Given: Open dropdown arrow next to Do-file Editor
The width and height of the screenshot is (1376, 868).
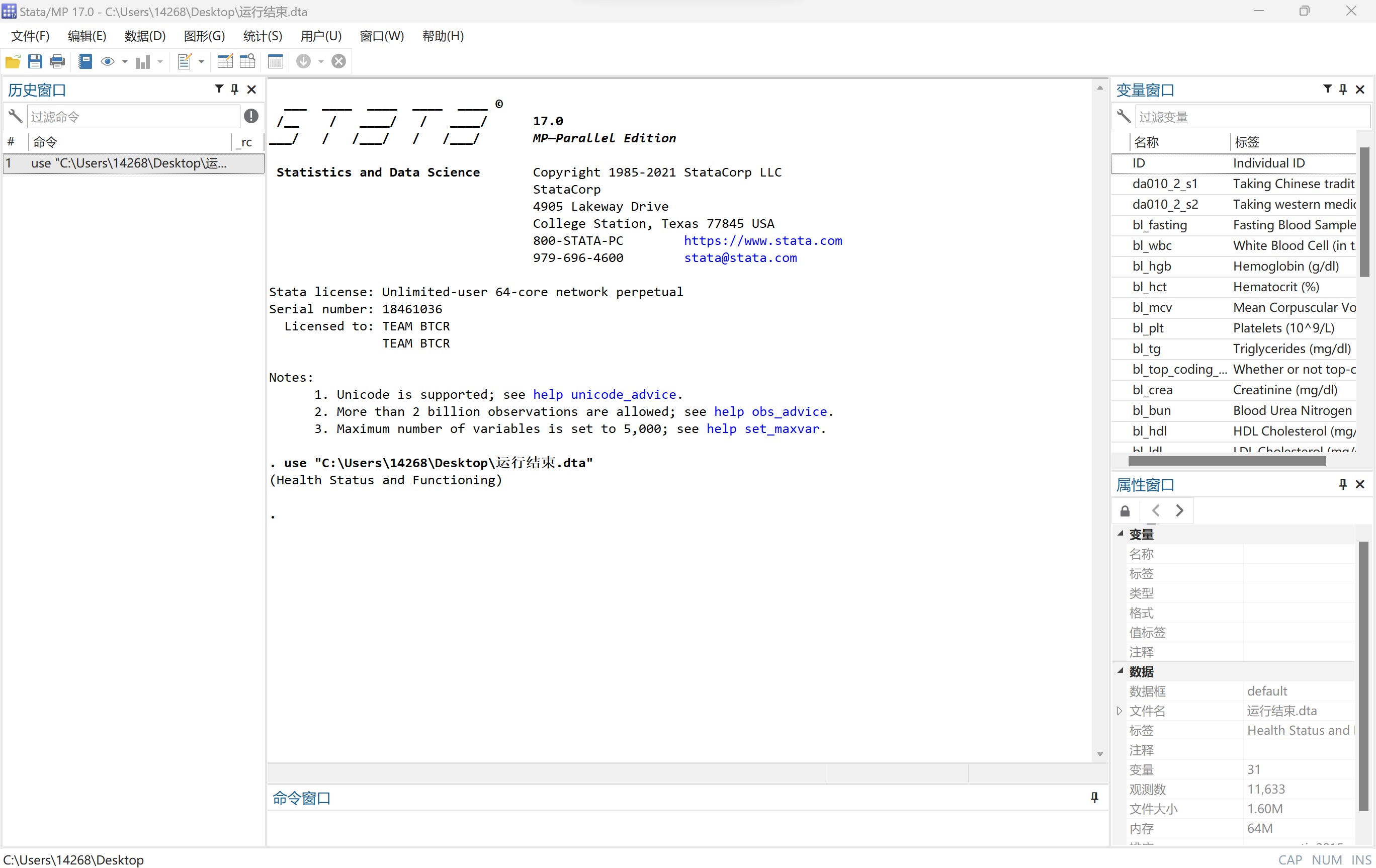Looking at the screenshot, I should click(201, 61).
